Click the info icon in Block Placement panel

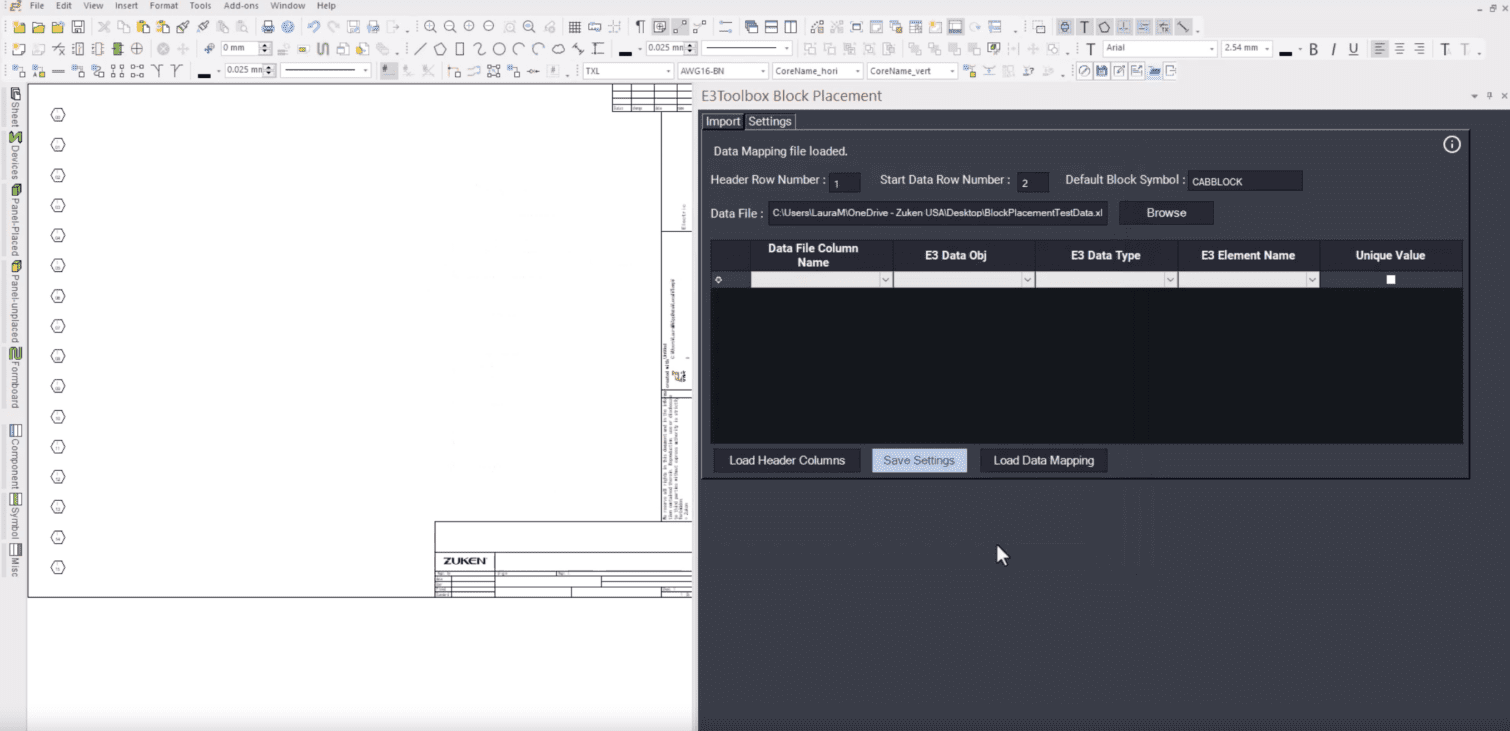tap(1452, 145)
